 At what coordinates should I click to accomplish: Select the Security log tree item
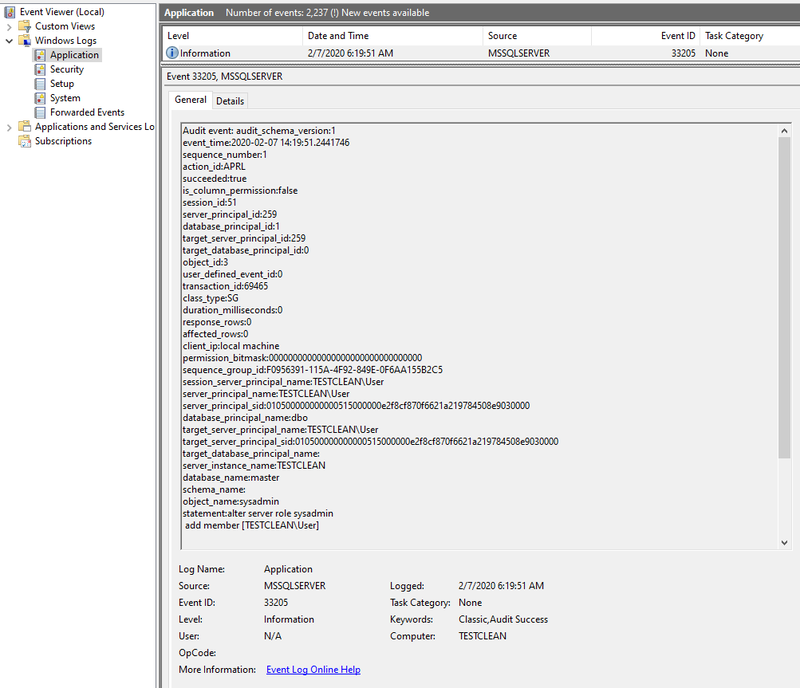tap(67, 69)
